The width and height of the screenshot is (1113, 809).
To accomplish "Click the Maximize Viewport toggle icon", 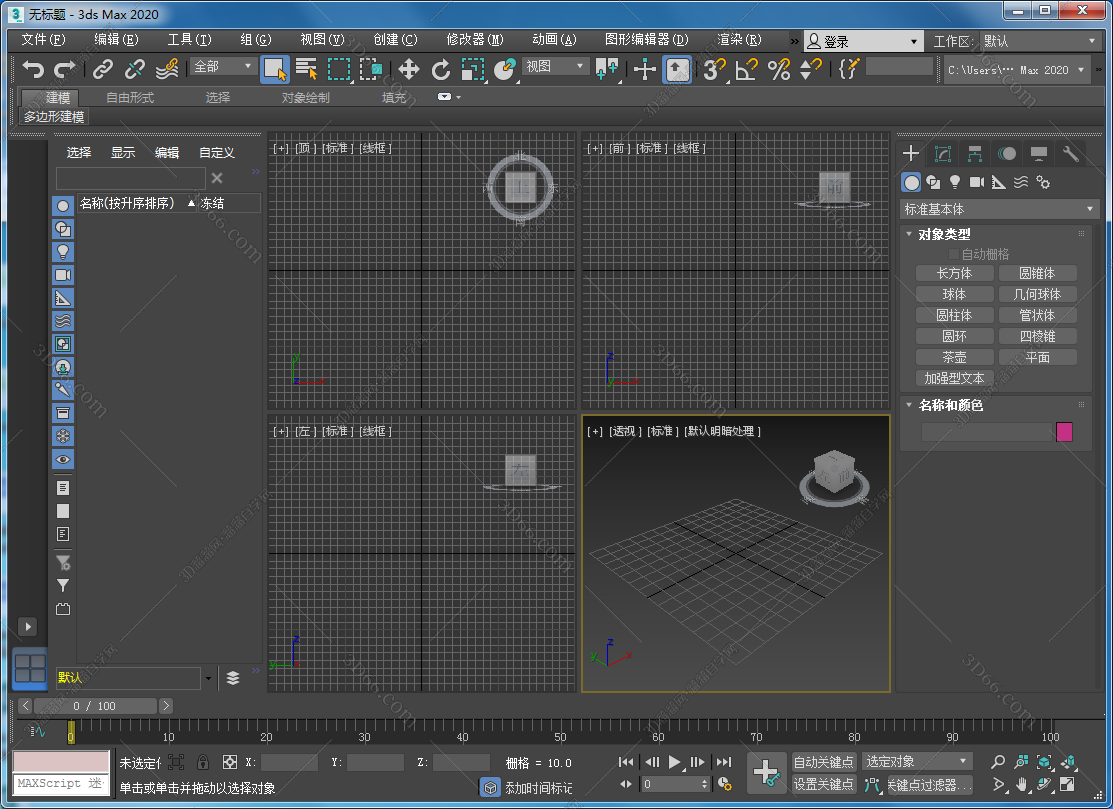I will pos(1067,785).
